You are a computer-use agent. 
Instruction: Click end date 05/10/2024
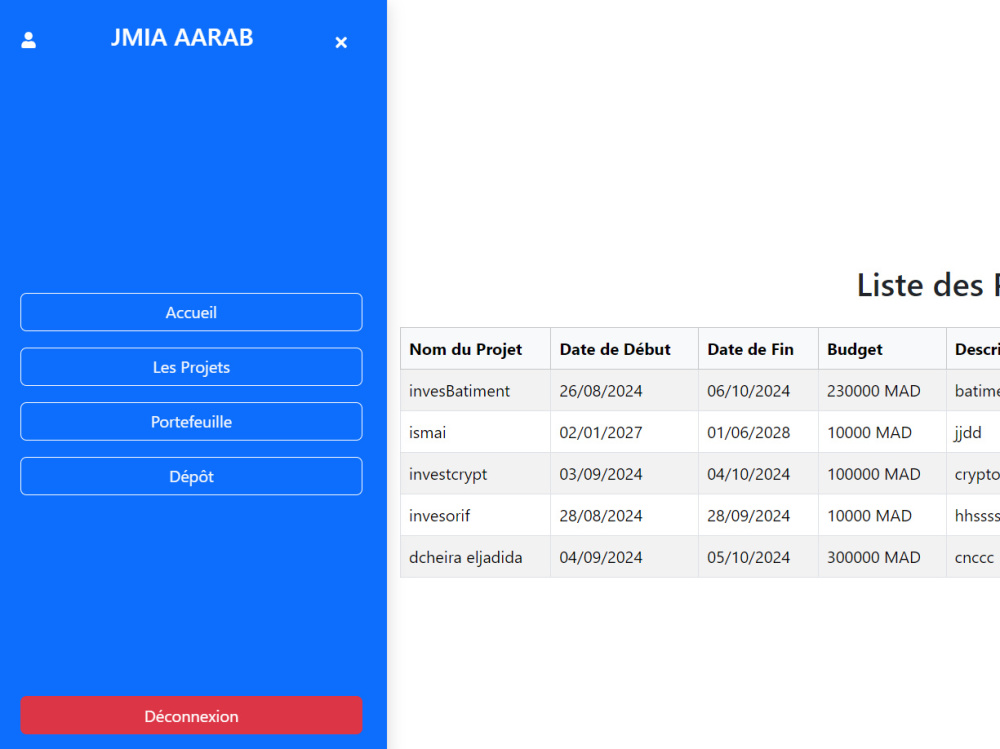click(x=749, y=557)
